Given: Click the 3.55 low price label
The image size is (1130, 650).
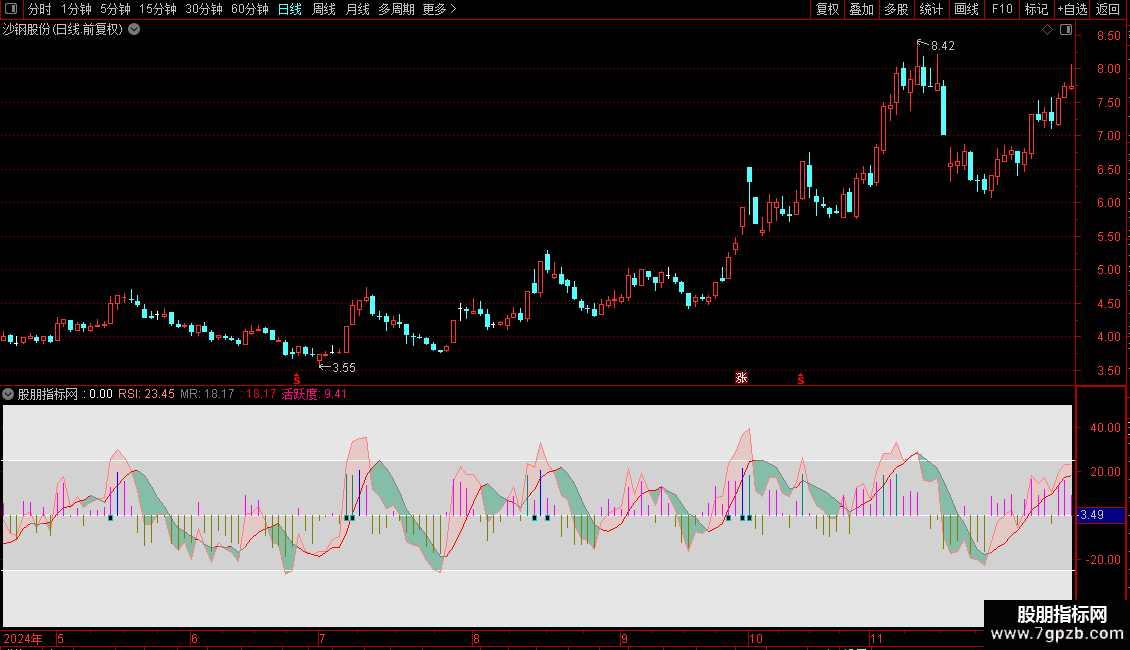Looking at the screenshot, I should (344, 368).
